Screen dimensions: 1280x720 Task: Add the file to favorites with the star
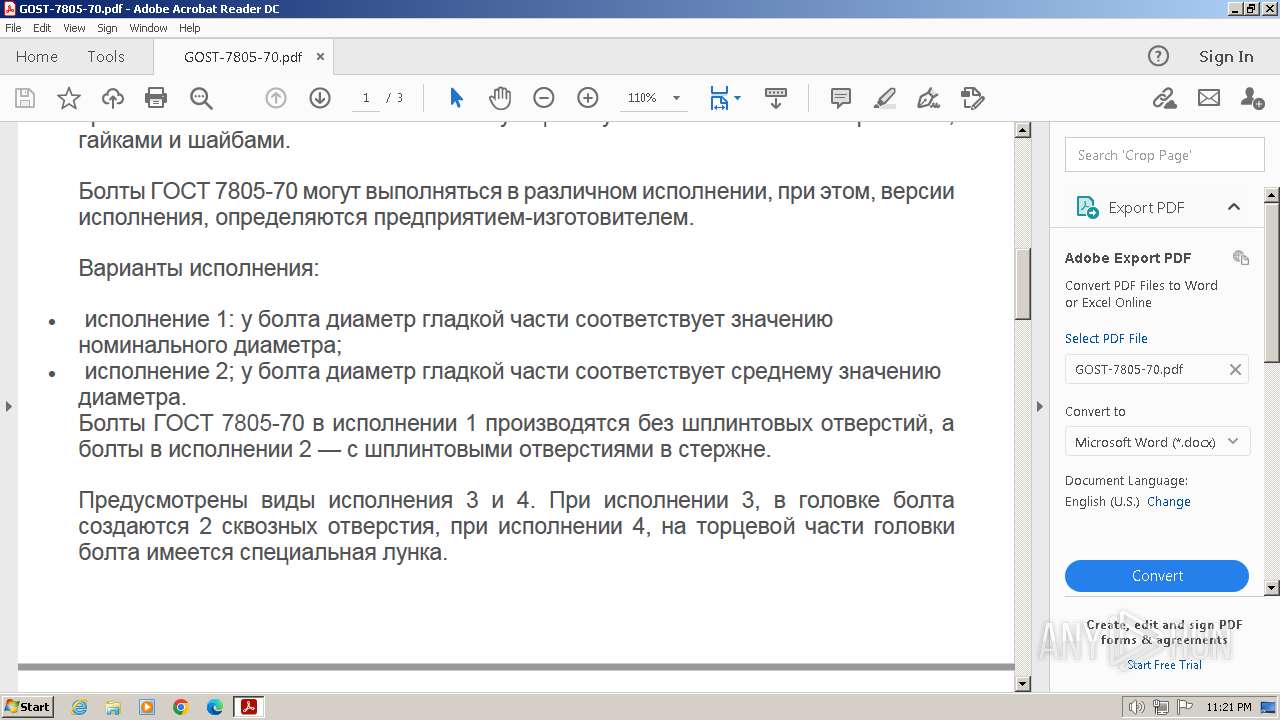coord(69,98)
